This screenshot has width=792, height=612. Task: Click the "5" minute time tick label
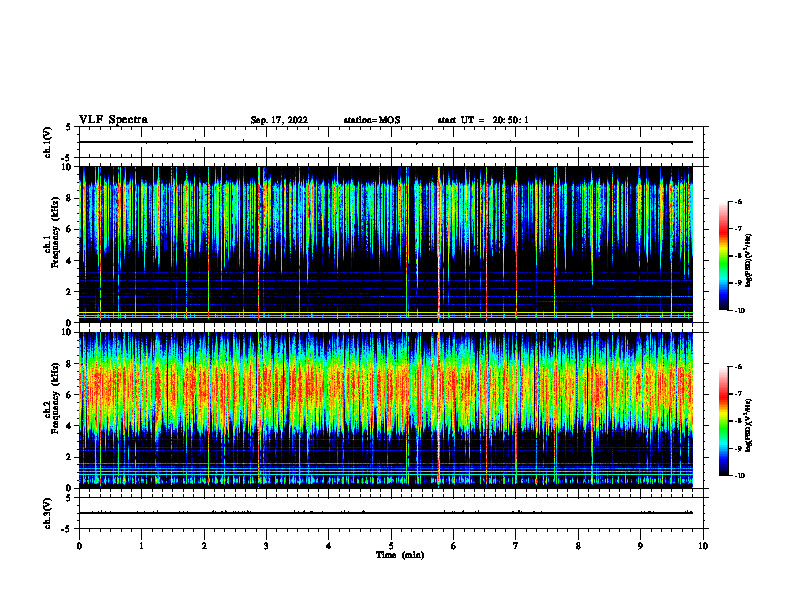tap(391, 546)
